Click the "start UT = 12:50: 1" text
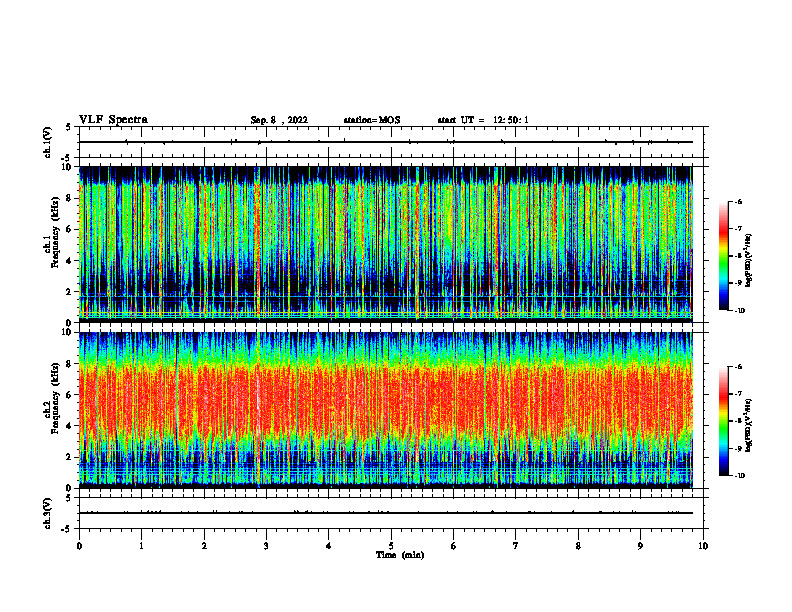Image resolution: width=792 pixels, height=612 pixels. coord(483,120)
